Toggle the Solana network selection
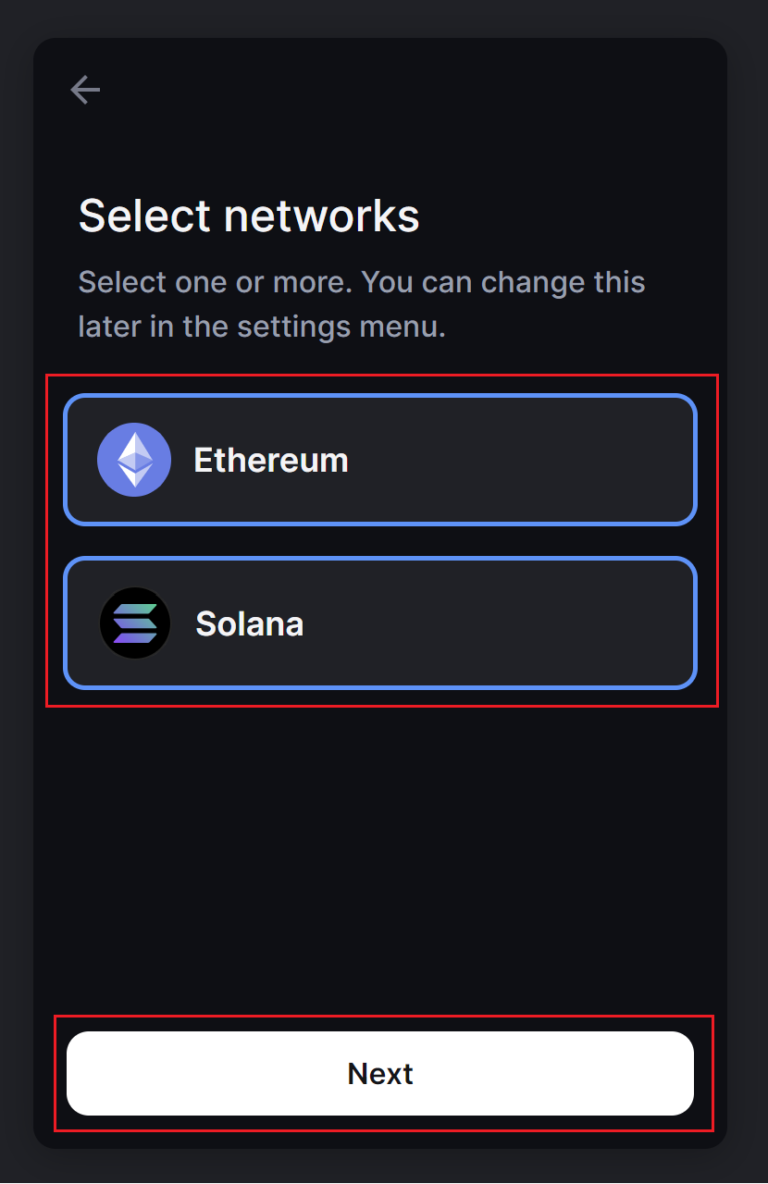Image resolution: width=768 pixels, height=1184 pixels. (x=380, y=623)
